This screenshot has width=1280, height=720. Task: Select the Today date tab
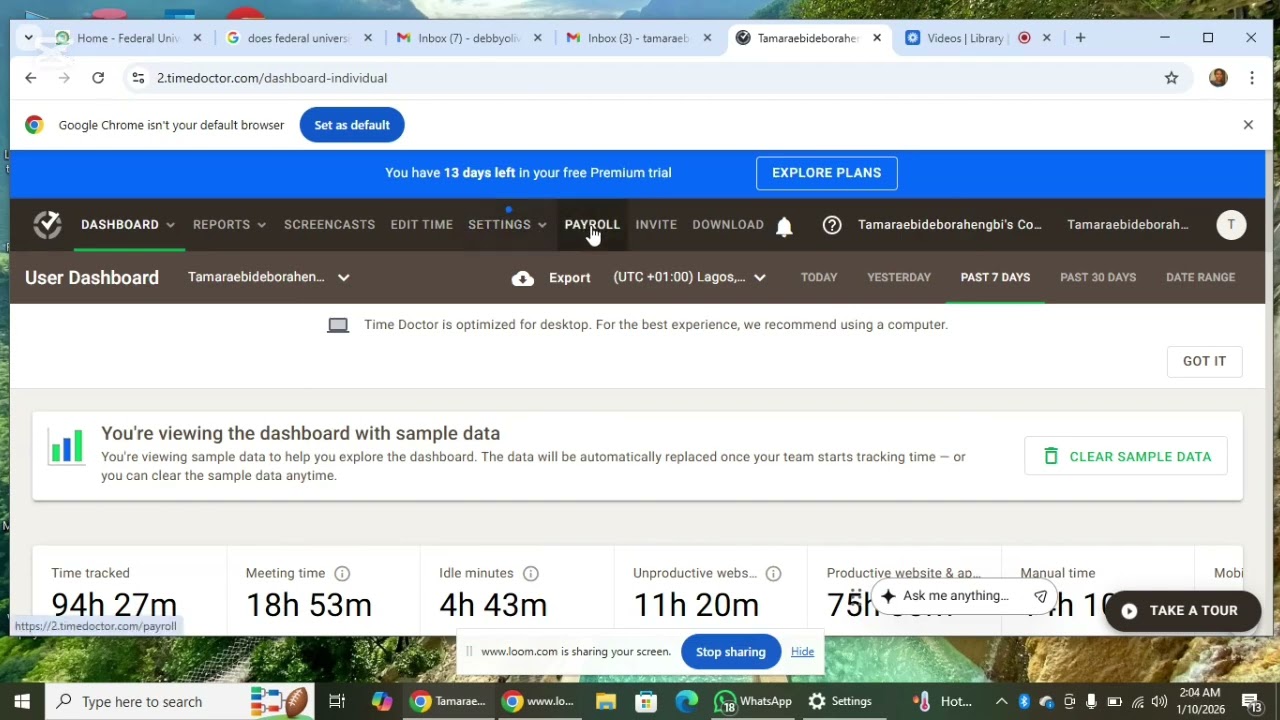click(819, 277)
